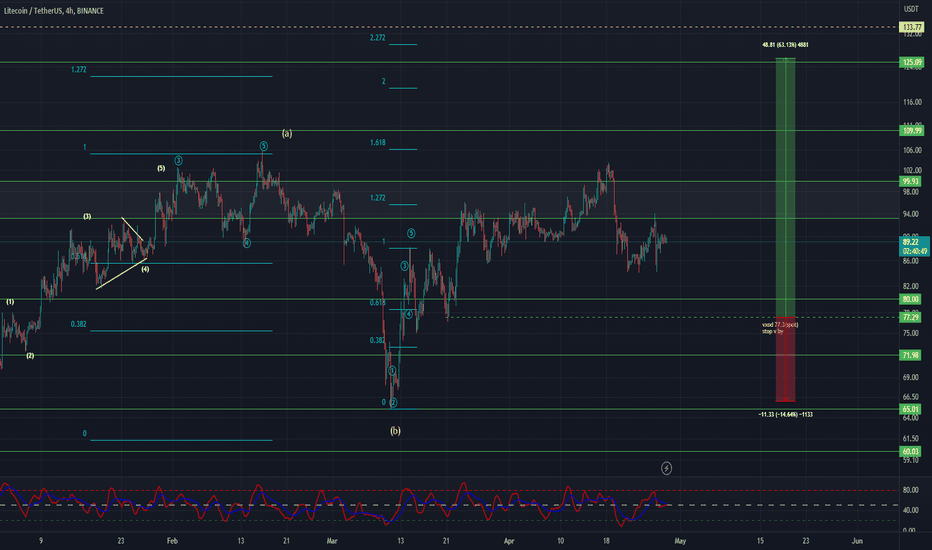Select the 65.01 green price tag

(911, 409)
